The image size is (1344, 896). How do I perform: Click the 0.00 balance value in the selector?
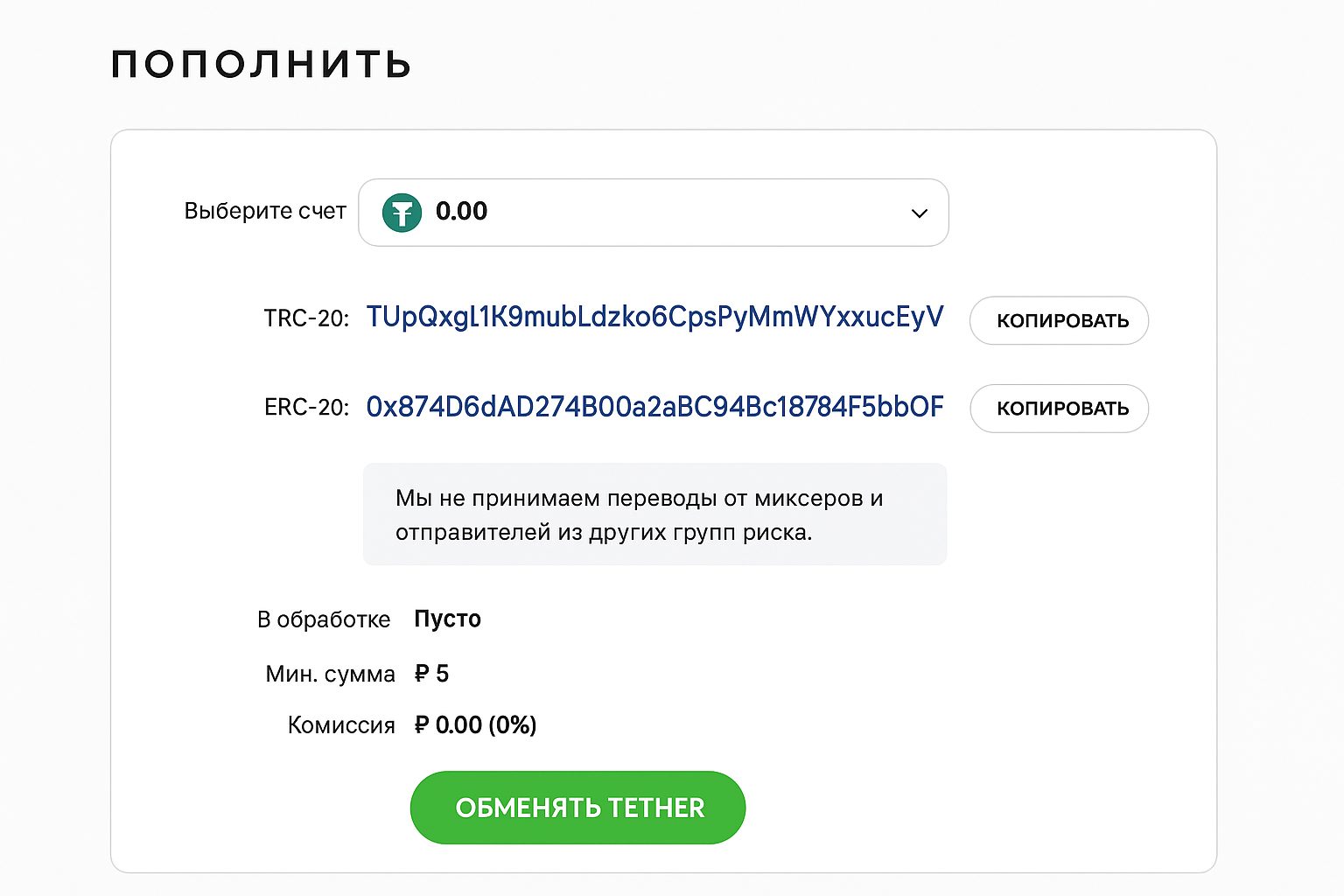(461, 212)
